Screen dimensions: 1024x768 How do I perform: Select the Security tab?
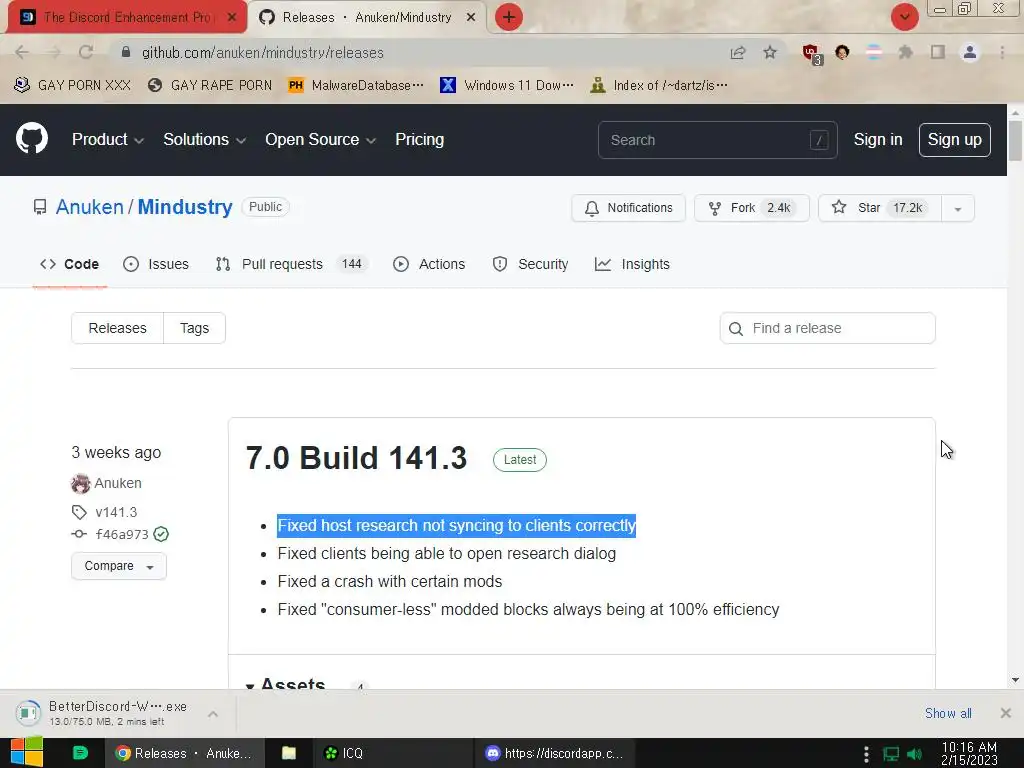[530, 264]
